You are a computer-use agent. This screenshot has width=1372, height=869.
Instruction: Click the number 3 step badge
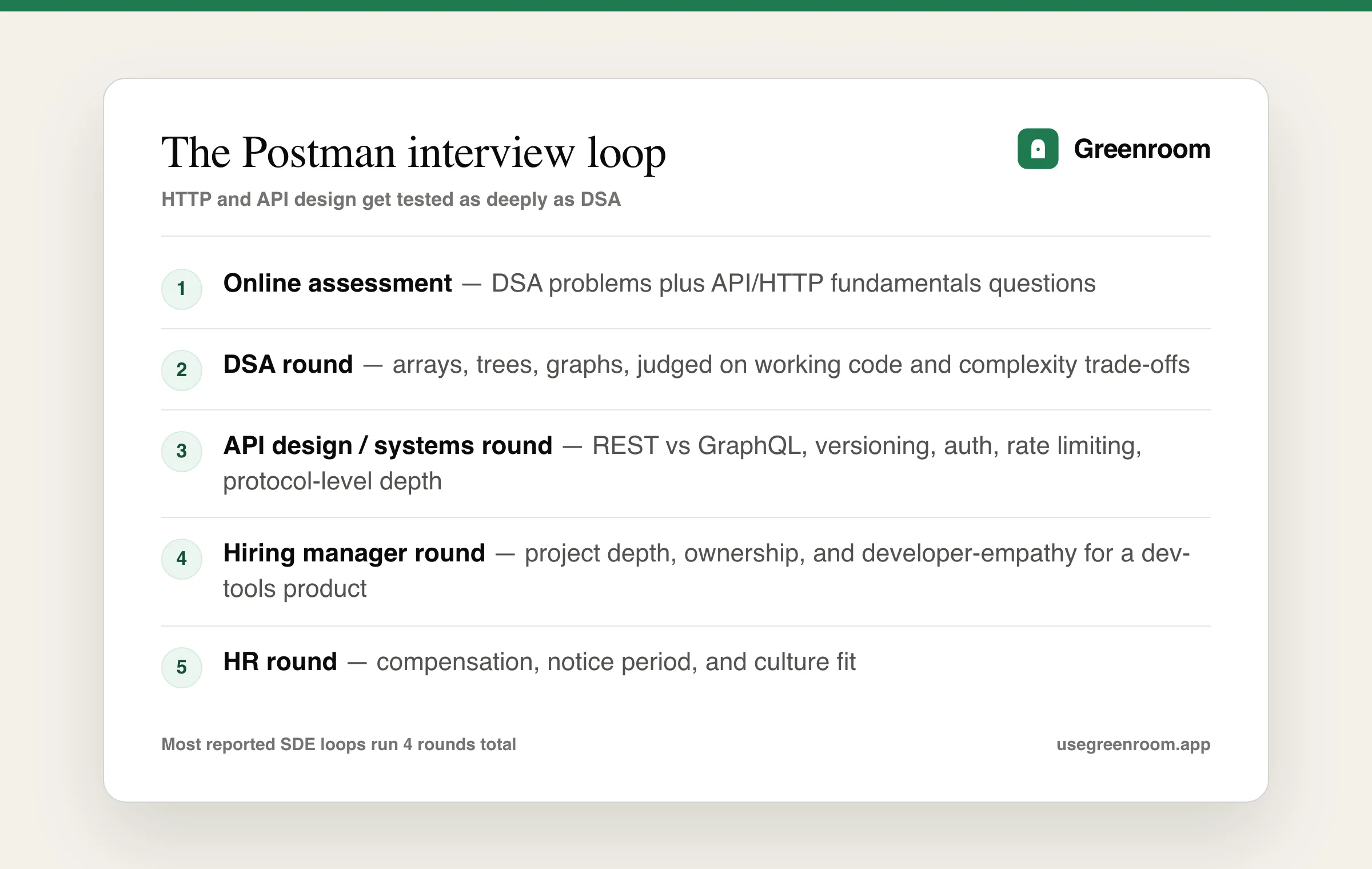[x=182, y=451]
